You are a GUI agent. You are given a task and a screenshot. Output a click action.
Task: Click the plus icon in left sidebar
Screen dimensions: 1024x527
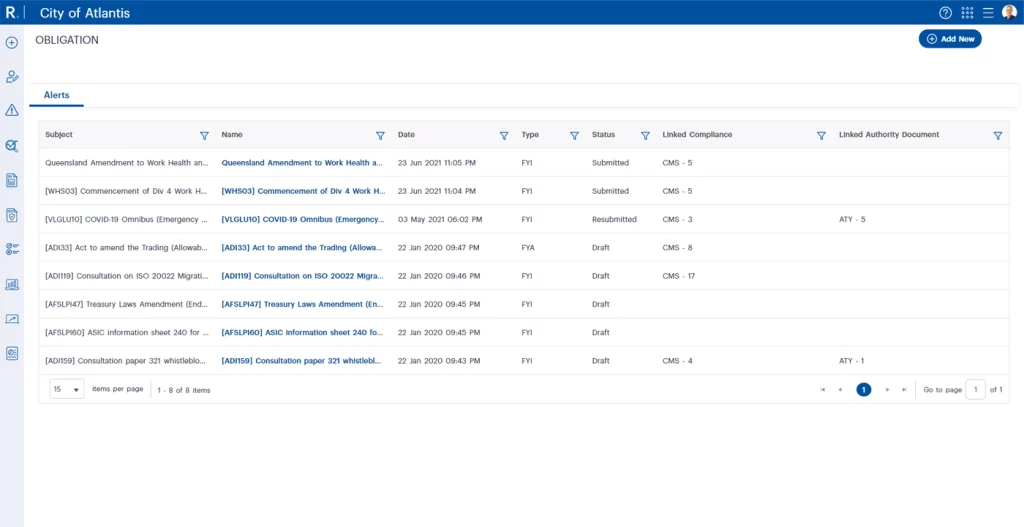click(12, 43)
